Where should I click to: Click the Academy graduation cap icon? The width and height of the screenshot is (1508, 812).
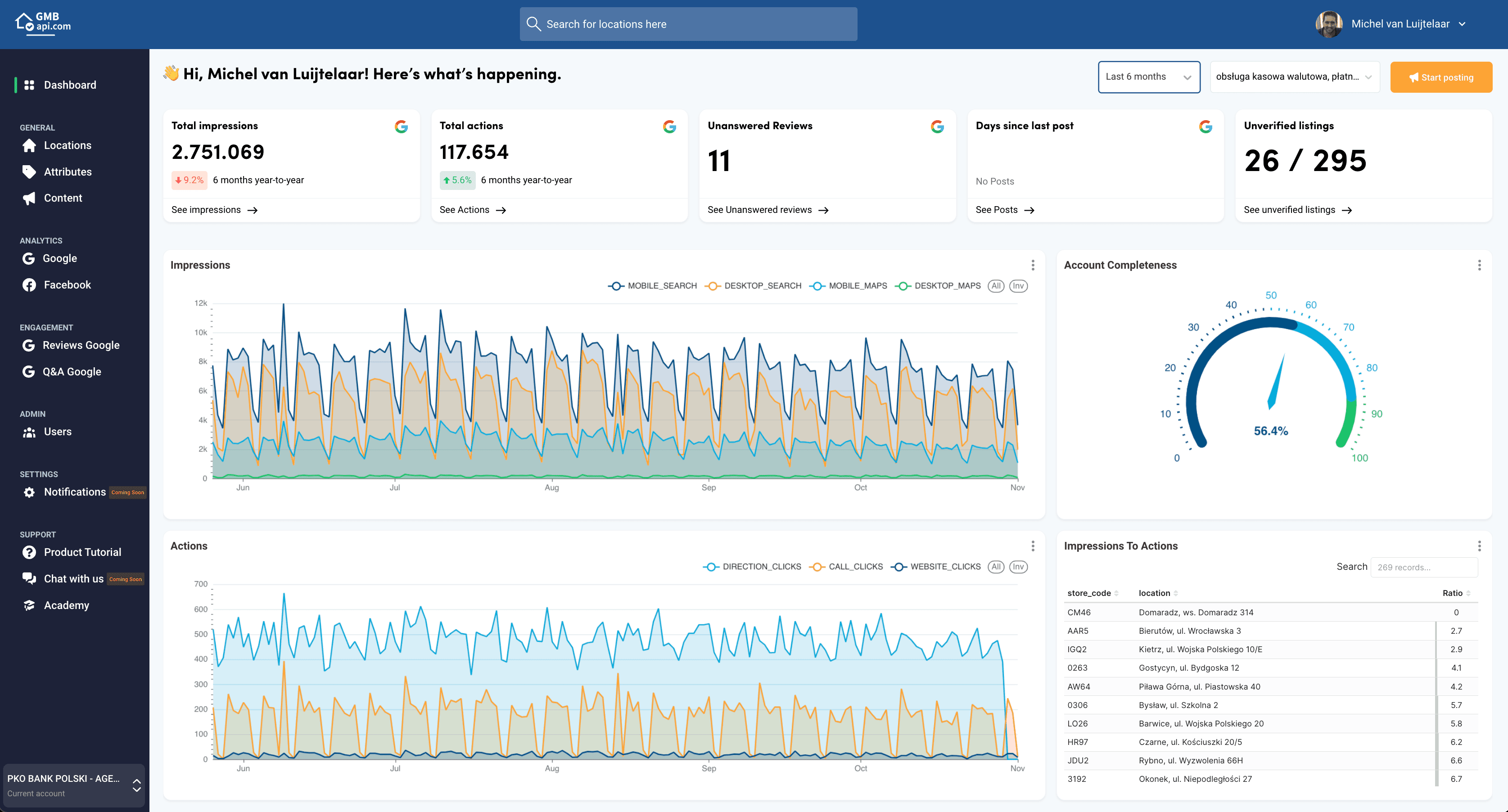29,605
